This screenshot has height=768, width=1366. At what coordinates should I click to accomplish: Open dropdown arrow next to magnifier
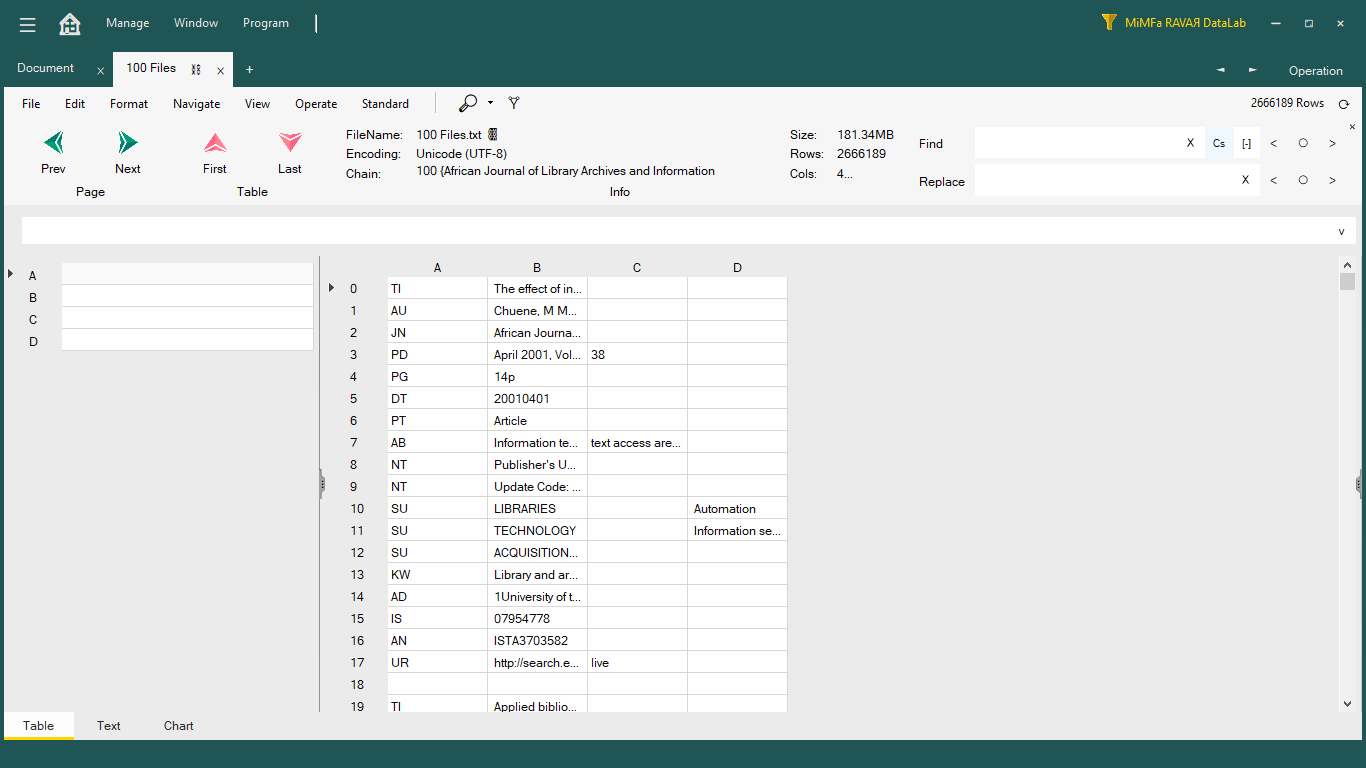[490, 103]
